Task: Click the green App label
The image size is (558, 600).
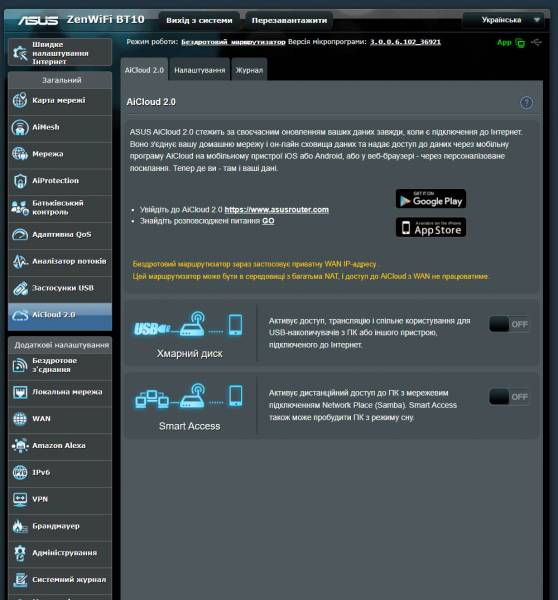Action: (x=504, y=42)
